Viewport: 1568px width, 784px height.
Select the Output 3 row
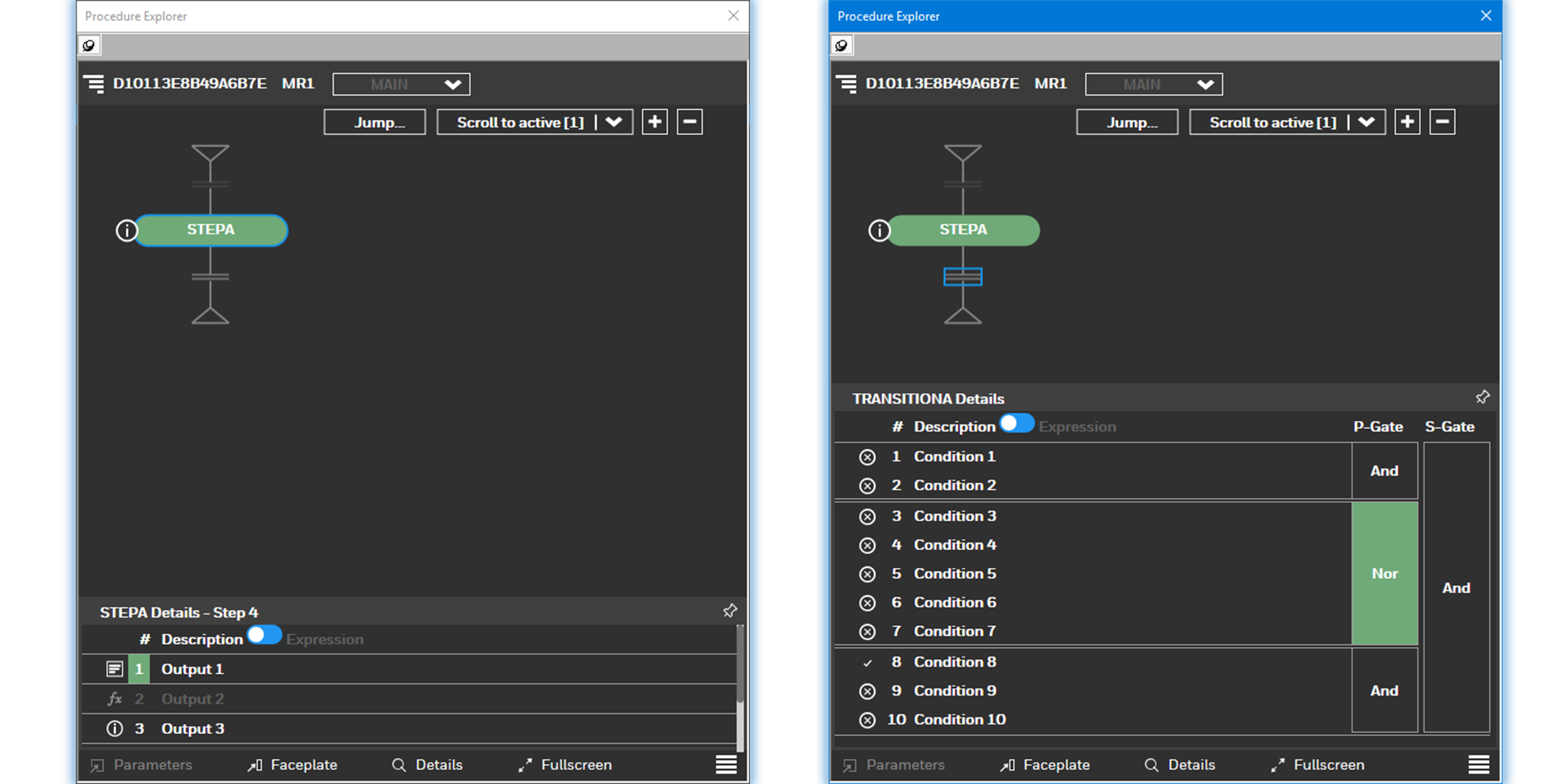tap(409, 729)
